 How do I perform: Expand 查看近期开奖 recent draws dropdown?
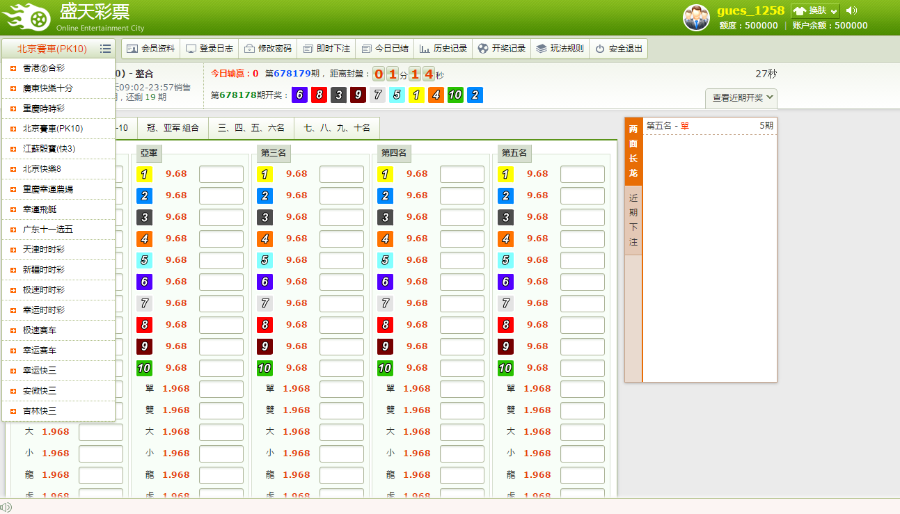coord(741,98)
